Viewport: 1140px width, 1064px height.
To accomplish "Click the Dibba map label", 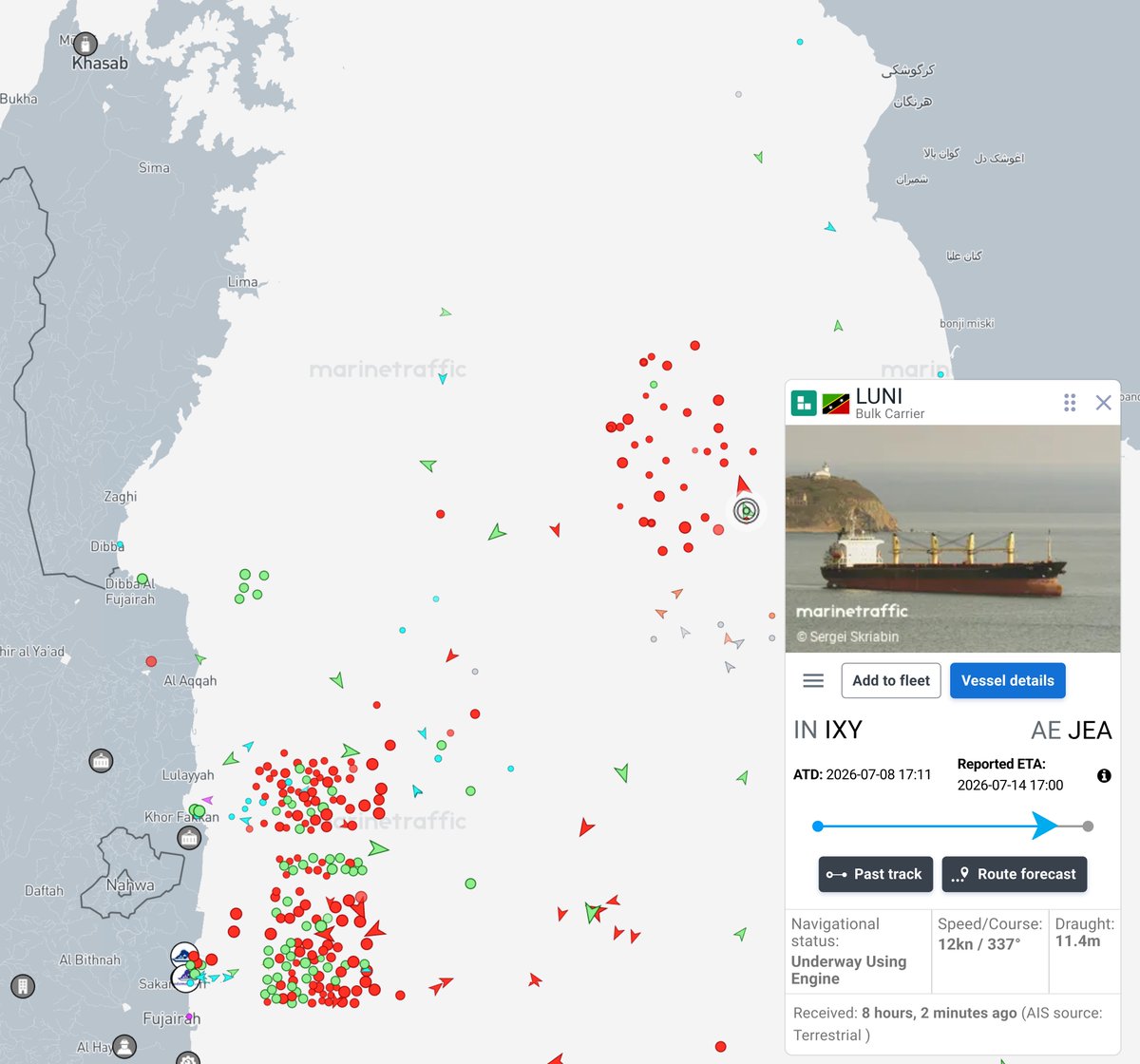I will coord(107,546).
